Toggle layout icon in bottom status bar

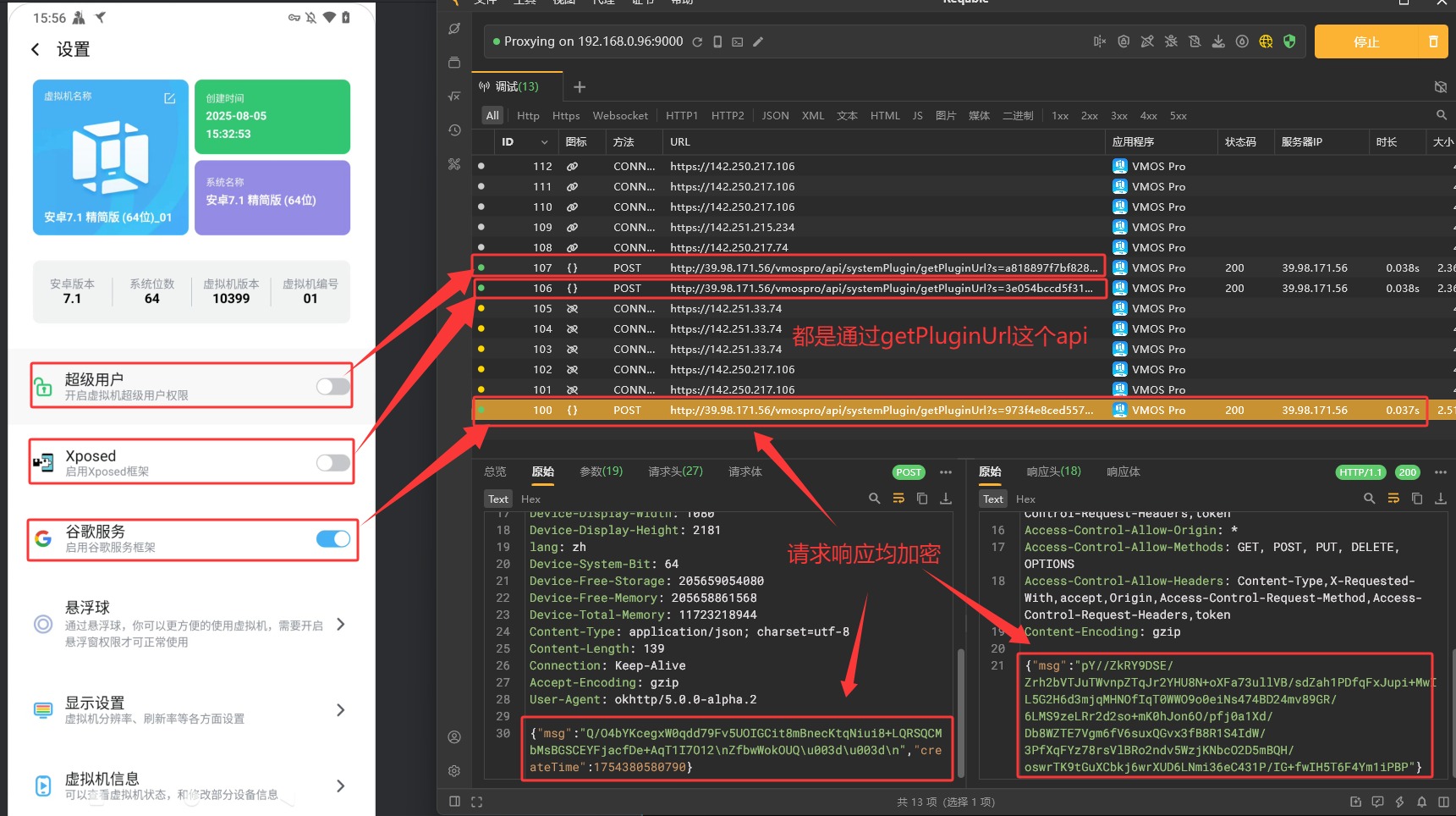(x=454, y=802)
